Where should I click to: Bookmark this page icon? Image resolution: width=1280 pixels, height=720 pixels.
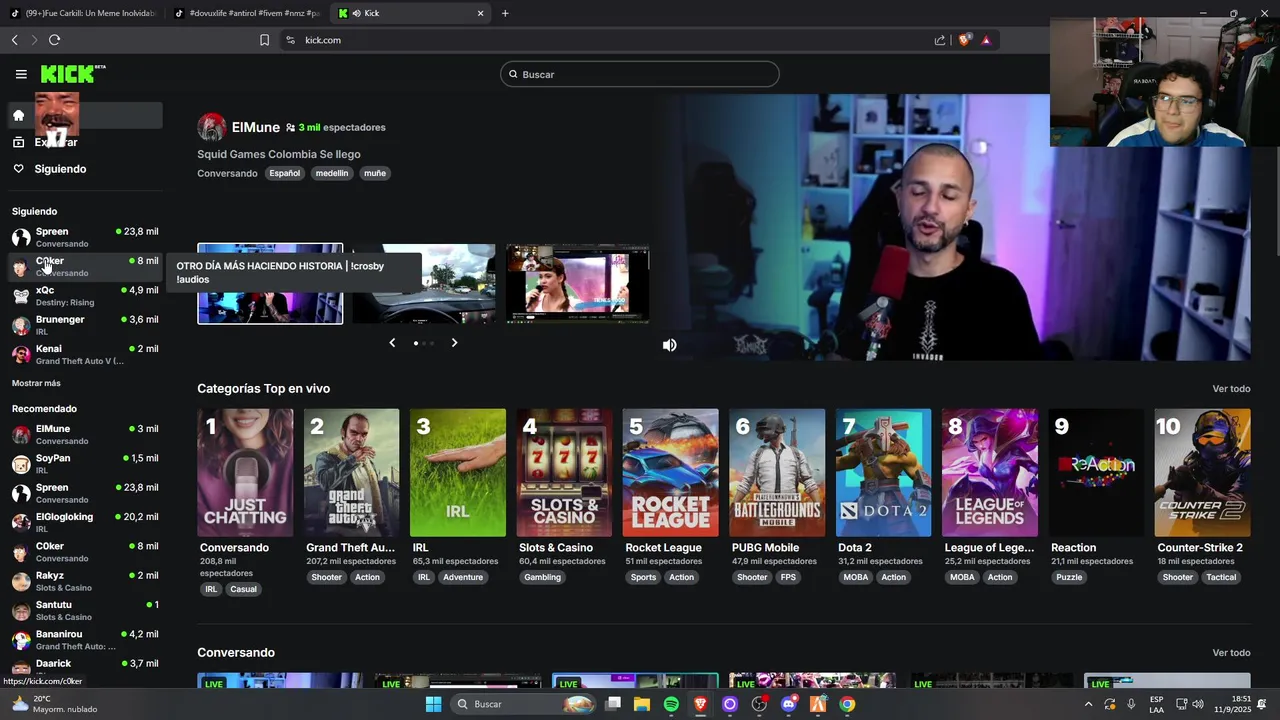click(x=264, y=40)
